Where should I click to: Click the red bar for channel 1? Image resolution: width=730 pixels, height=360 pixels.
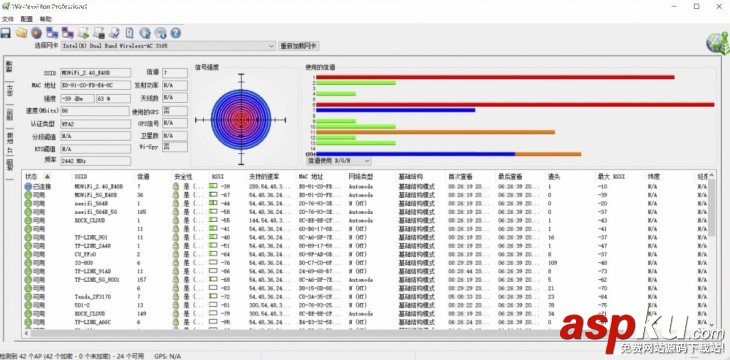pyautogui.click(x=495, y=77)
